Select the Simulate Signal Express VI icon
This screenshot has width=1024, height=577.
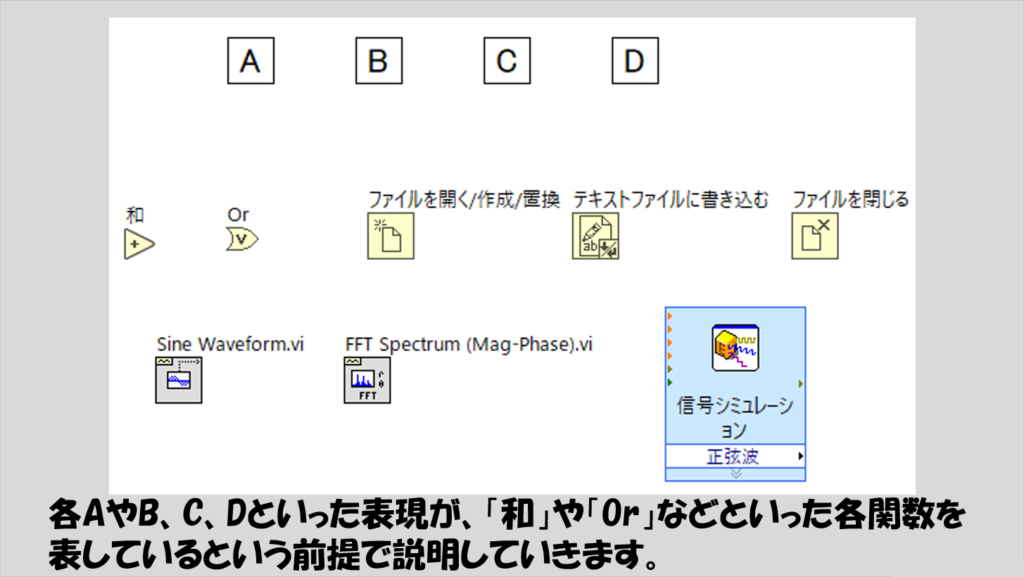tap(734, 347)
